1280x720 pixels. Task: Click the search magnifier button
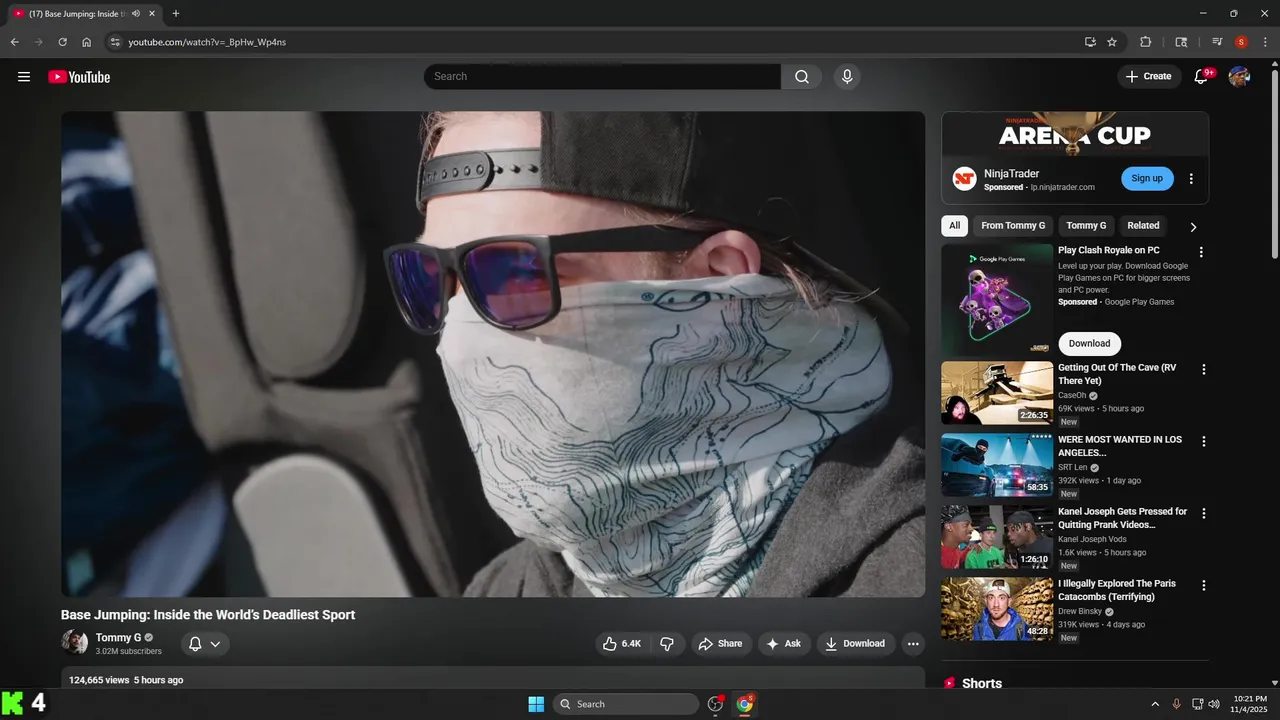click(802, 77)
